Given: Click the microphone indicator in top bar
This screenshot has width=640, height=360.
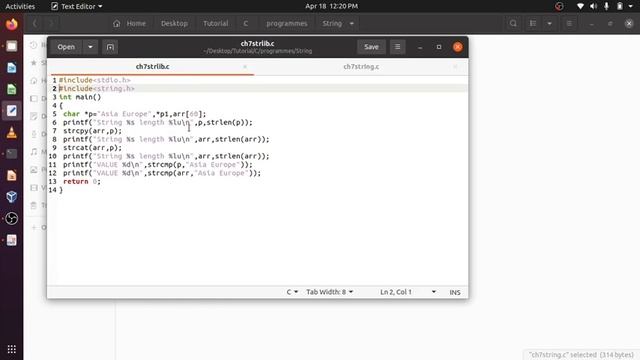Looking at the screenshot, I should tap(607, 6).
